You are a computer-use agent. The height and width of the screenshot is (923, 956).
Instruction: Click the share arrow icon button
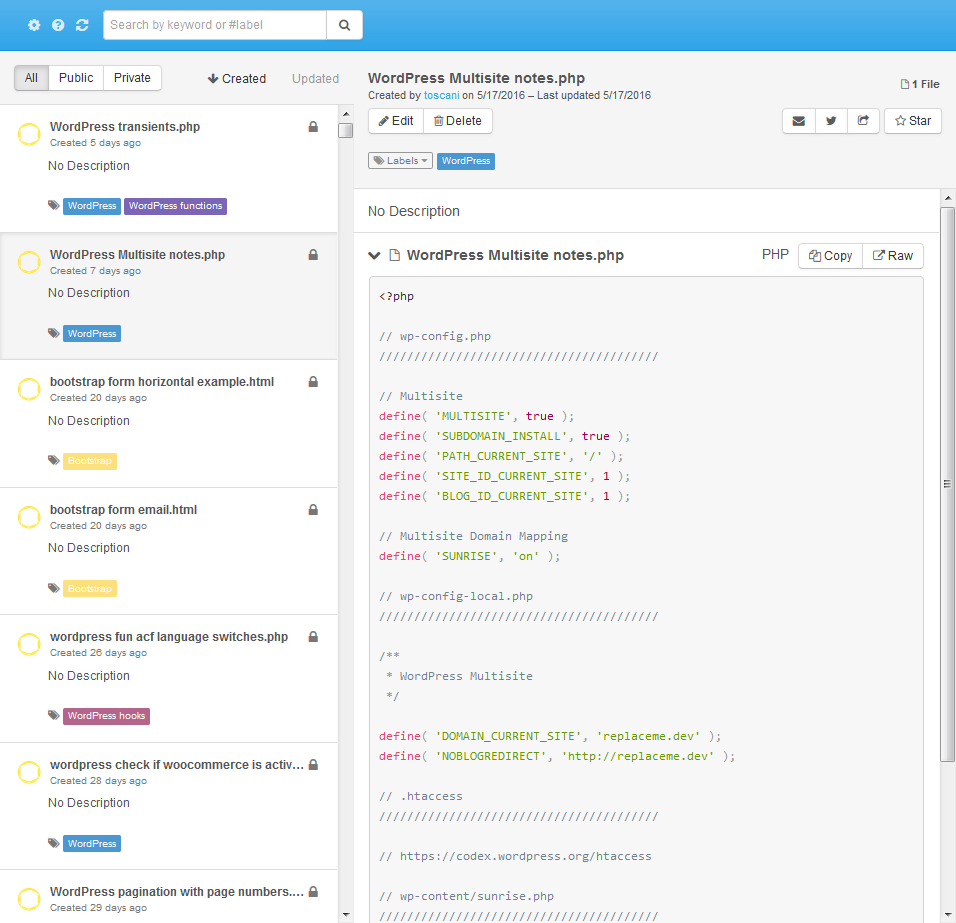pyautogui.click(x=863, y=121)
